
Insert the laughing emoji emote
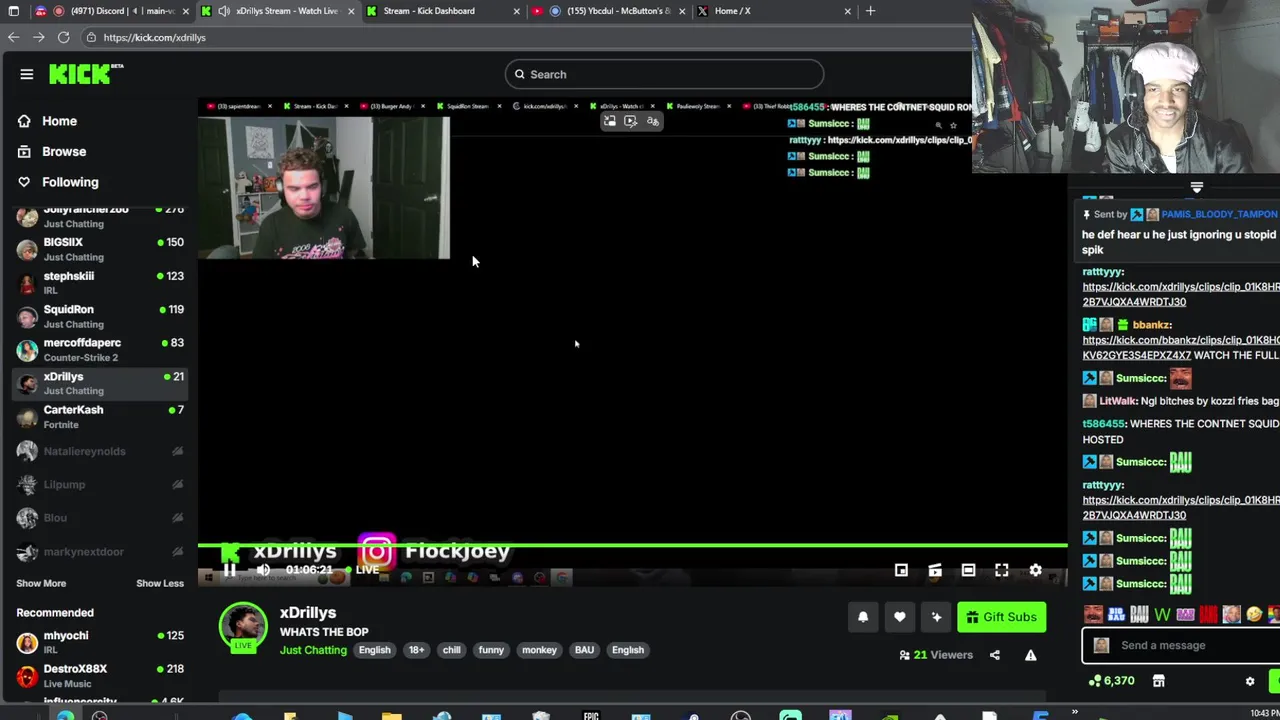point(1254,614)
